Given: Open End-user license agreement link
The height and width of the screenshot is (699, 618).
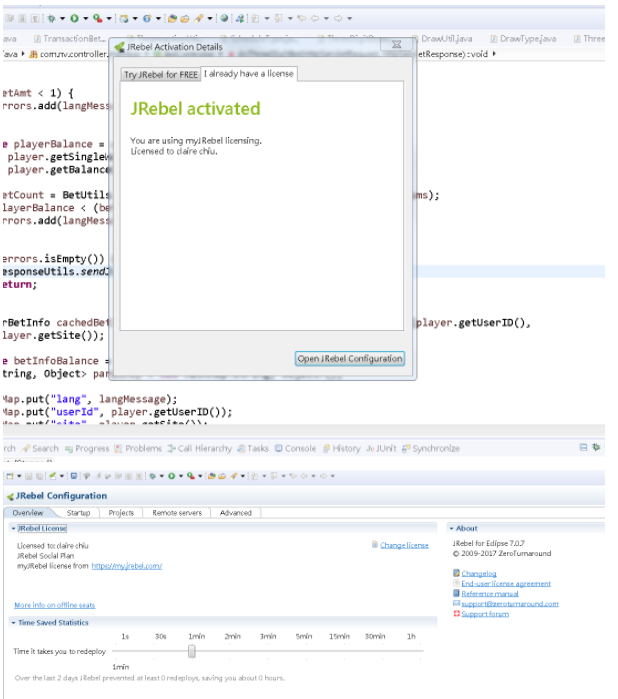Looking at the screenshot, I should click(x=506, y=584).
